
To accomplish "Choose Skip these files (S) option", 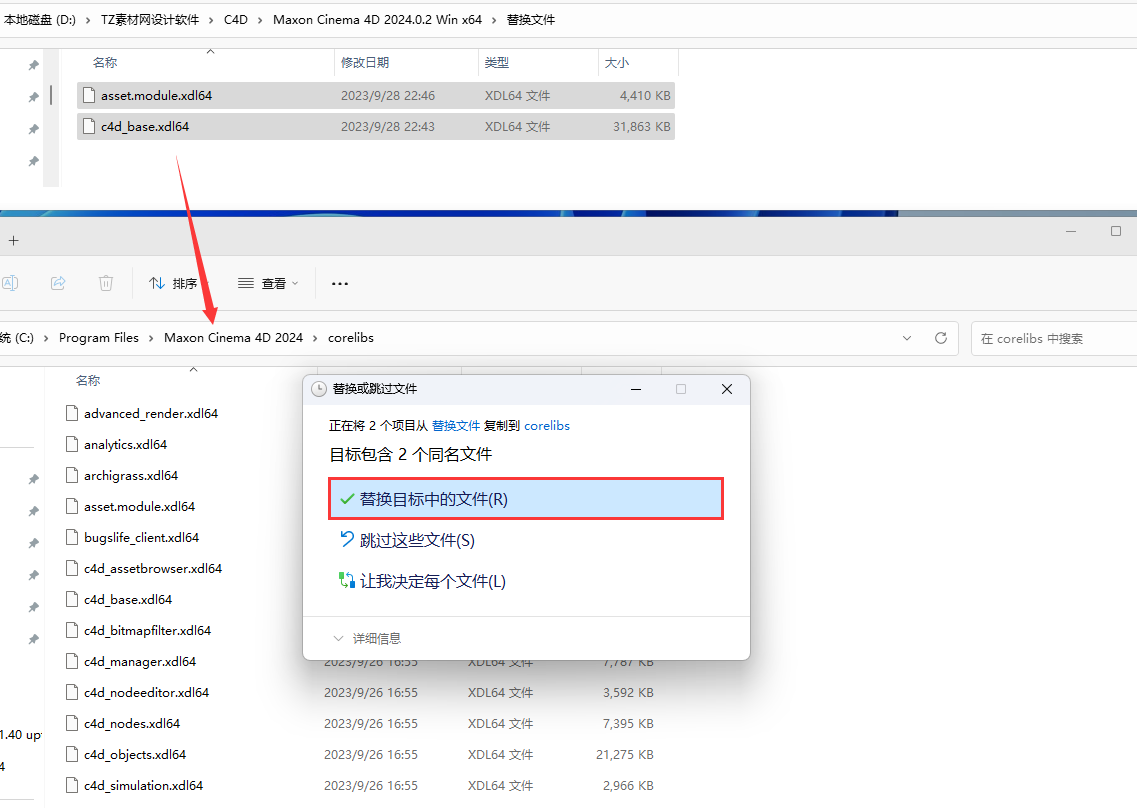I will point(407,540).
